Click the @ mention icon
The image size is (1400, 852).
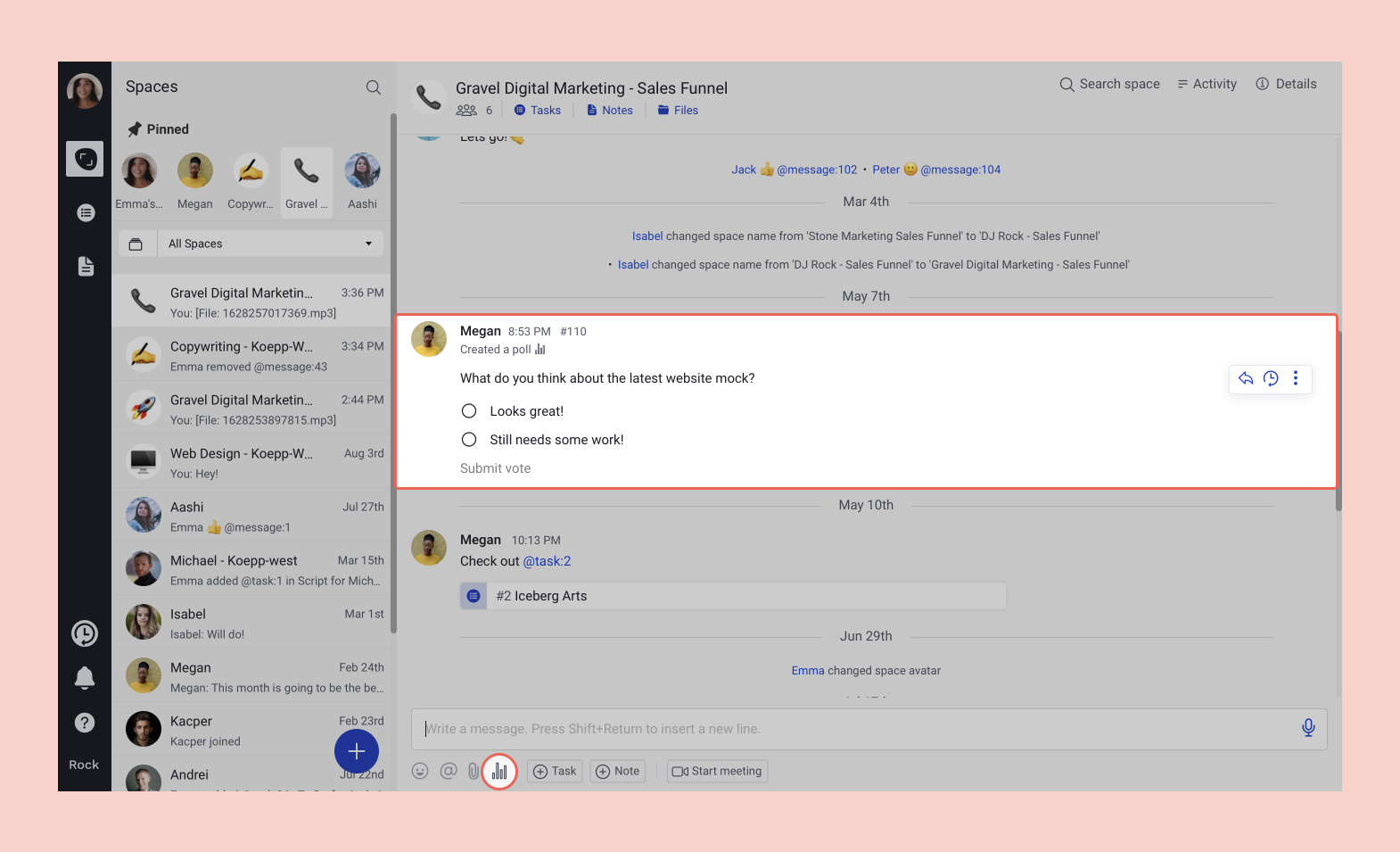coord(449,772)
